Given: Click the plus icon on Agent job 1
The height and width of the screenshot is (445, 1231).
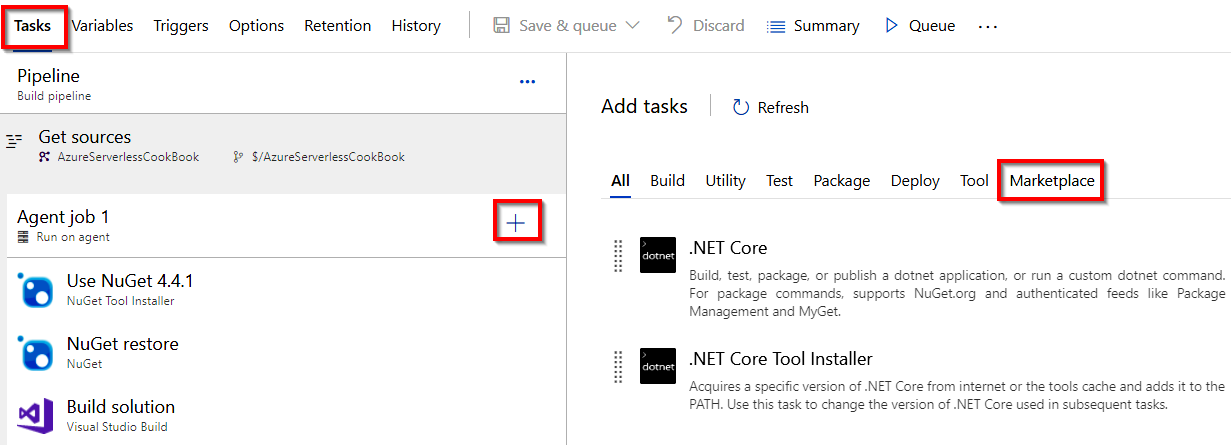Looking at the screenshot, I should pos(516,223).
